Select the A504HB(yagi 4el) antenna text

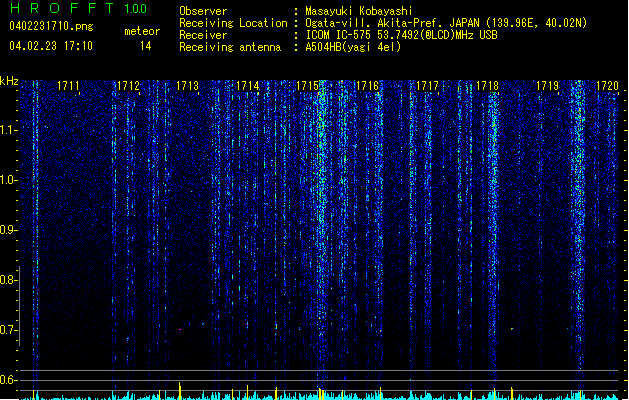[353, 47]
